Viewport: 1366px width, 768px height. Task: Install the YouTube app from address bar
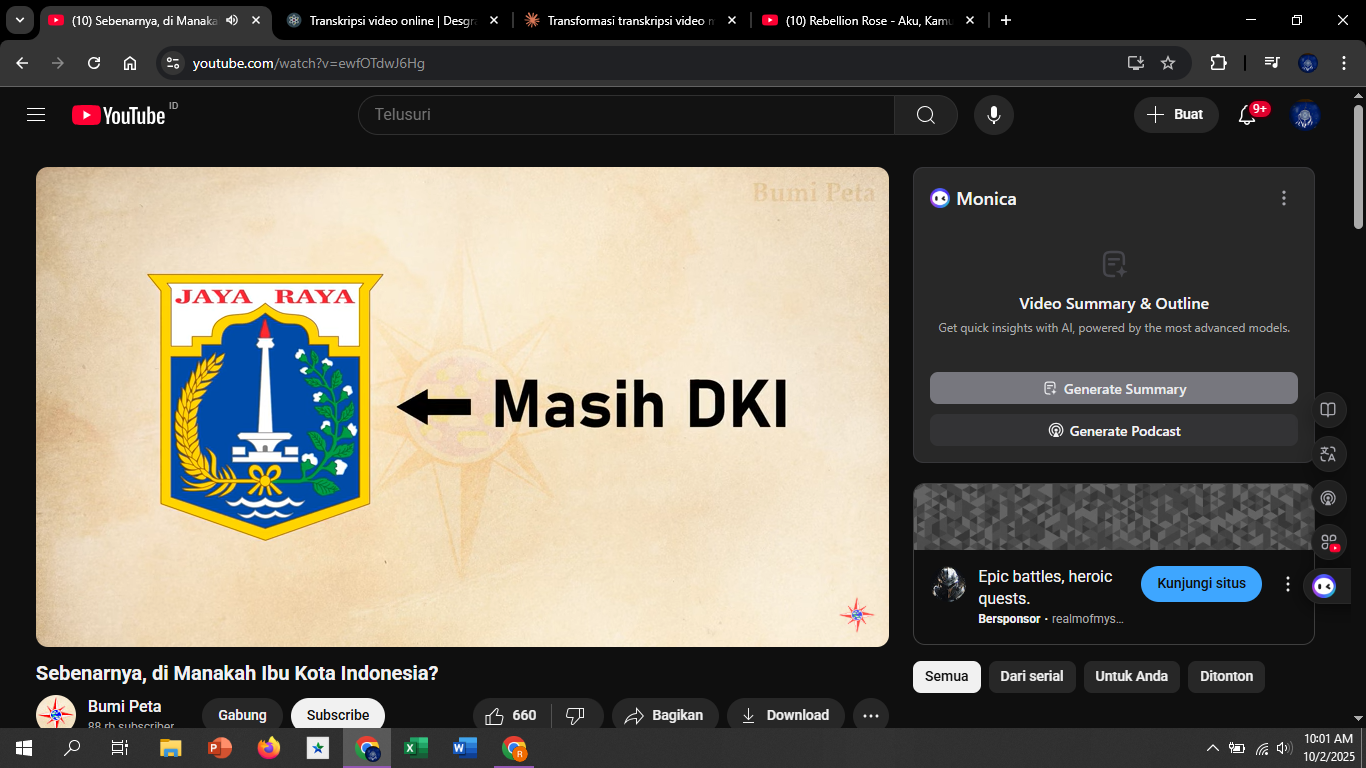pos(1135,63)
